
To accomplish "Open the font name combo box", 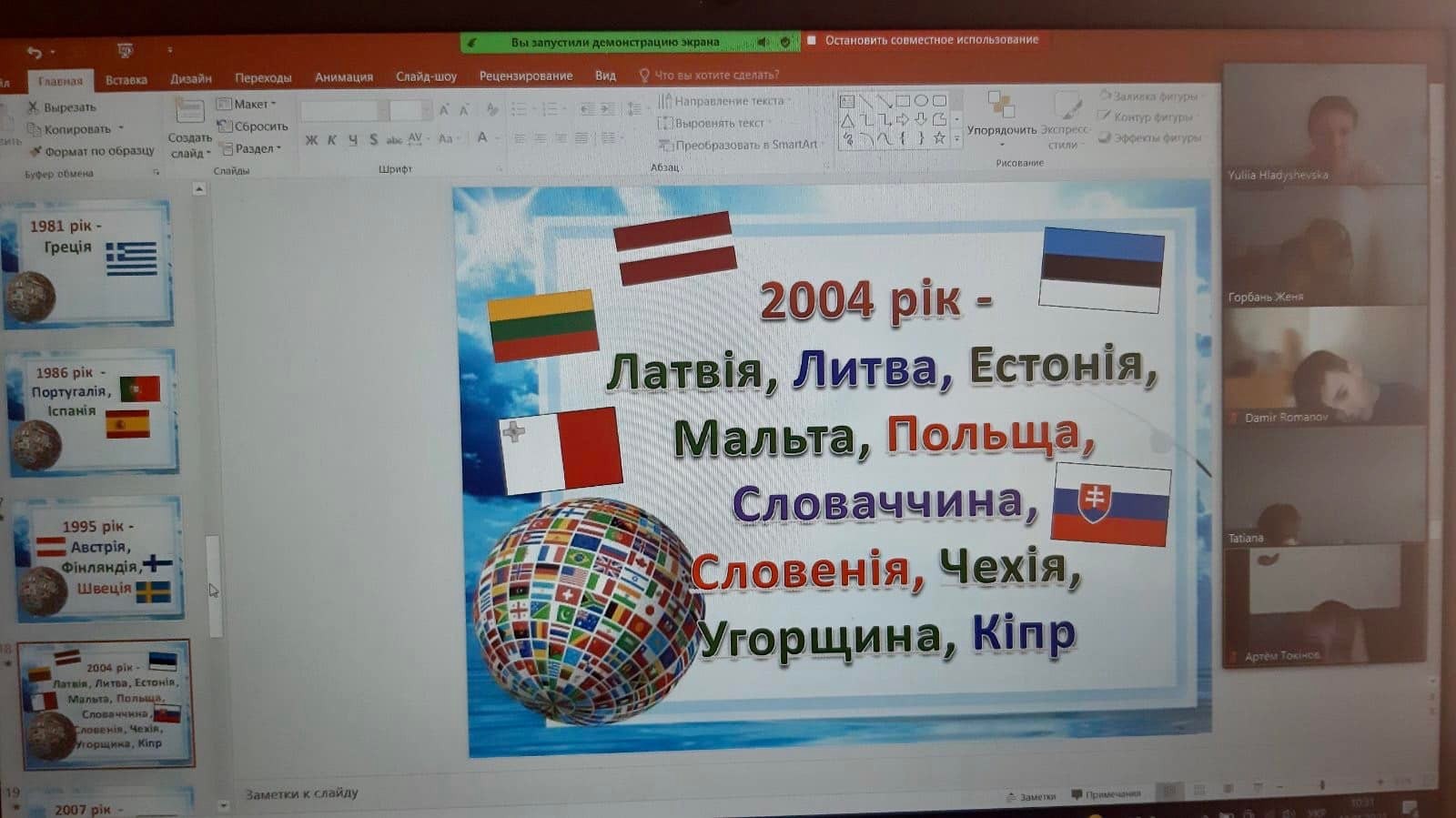I will pyautogui.click(x=339, y=110).
